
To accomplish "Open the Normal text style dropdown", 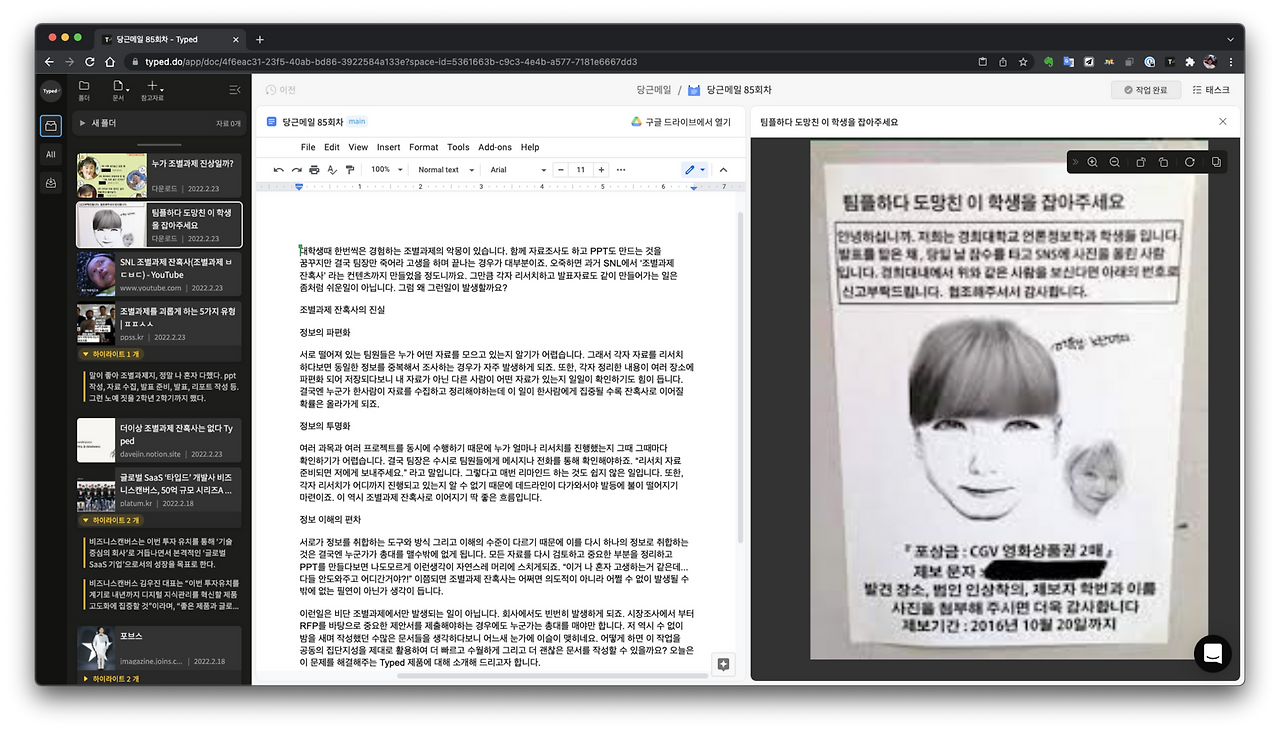I will pos(445,170).
